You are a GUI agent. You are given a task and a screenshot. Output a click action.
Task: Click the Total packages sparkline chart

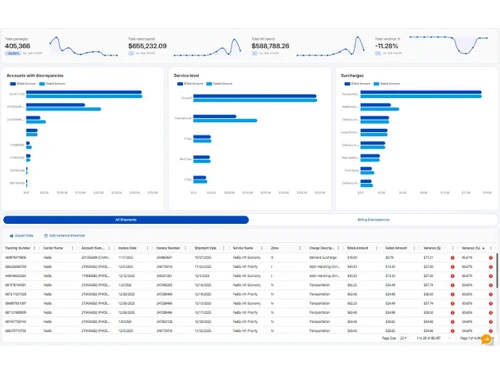(84, 46)
